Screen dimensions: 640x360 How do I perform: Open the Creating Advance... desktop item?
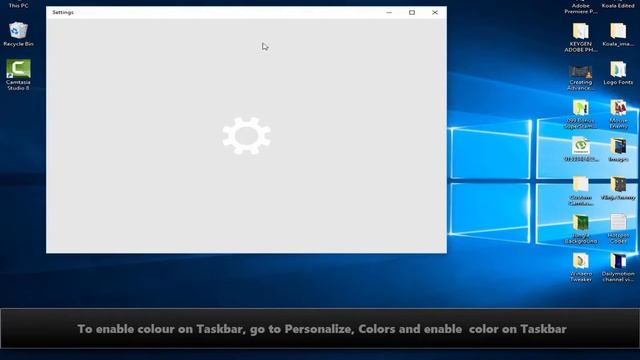tap(580, 78)
